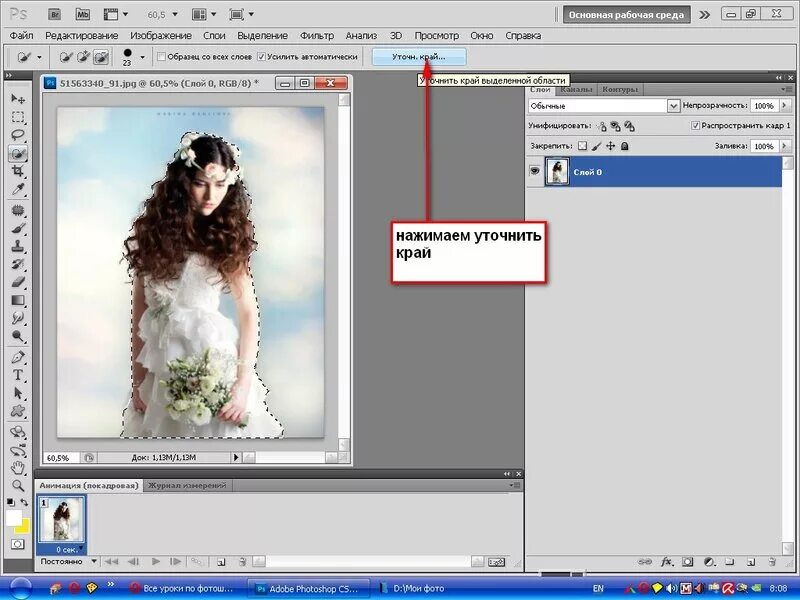800x600 pixels.
Task: Select the 3D Orbit camera tool
Action: [x=18, y=450]
